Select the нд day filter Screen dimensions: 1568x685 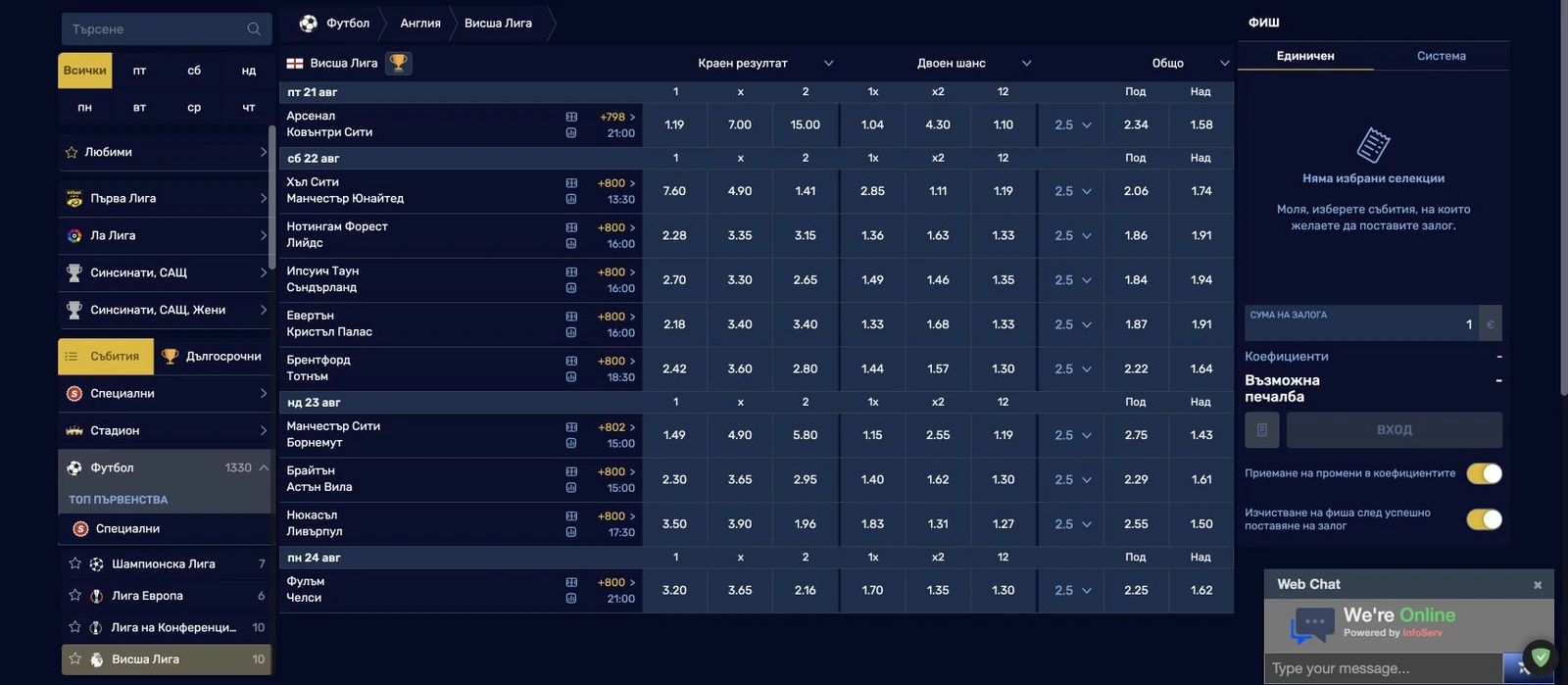[249, 71]
